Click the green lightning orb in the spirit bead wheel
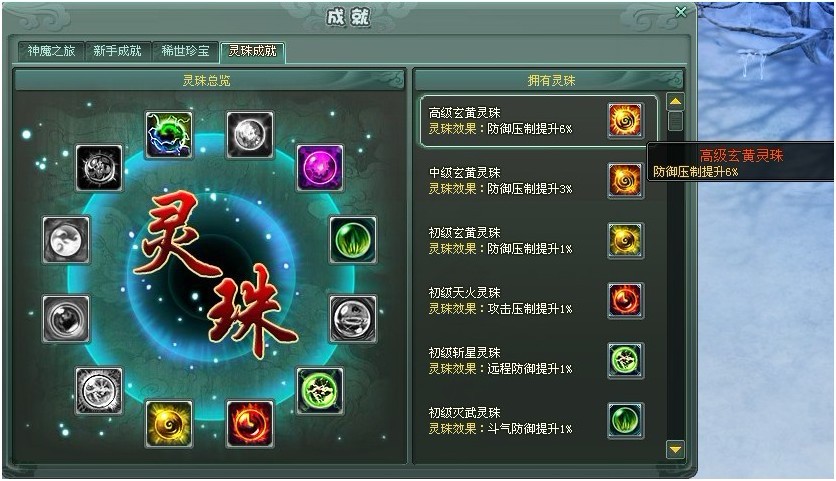 coord(169,134)
